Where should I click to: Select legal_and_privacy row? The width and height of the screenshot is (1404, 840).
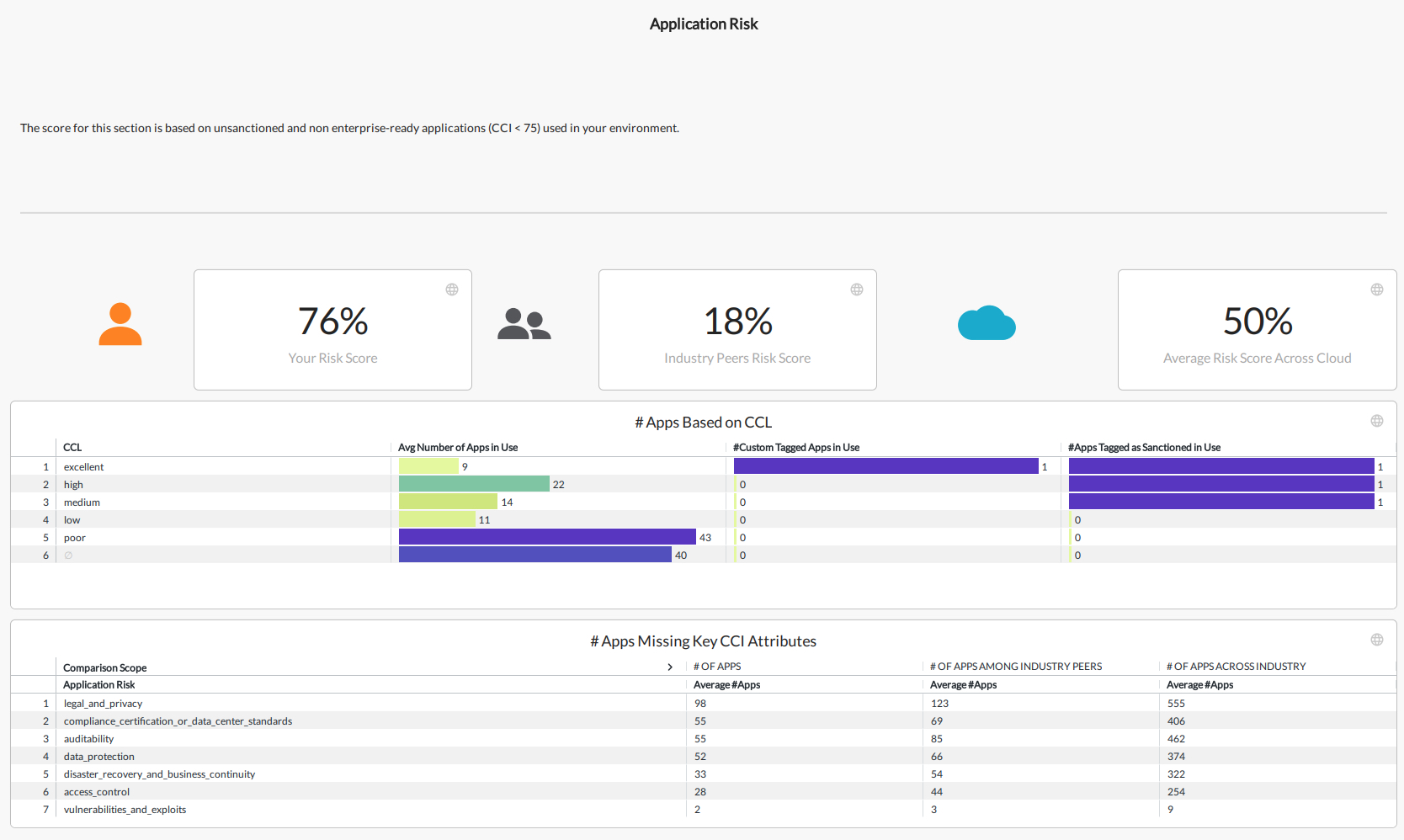tap(704, 704)
